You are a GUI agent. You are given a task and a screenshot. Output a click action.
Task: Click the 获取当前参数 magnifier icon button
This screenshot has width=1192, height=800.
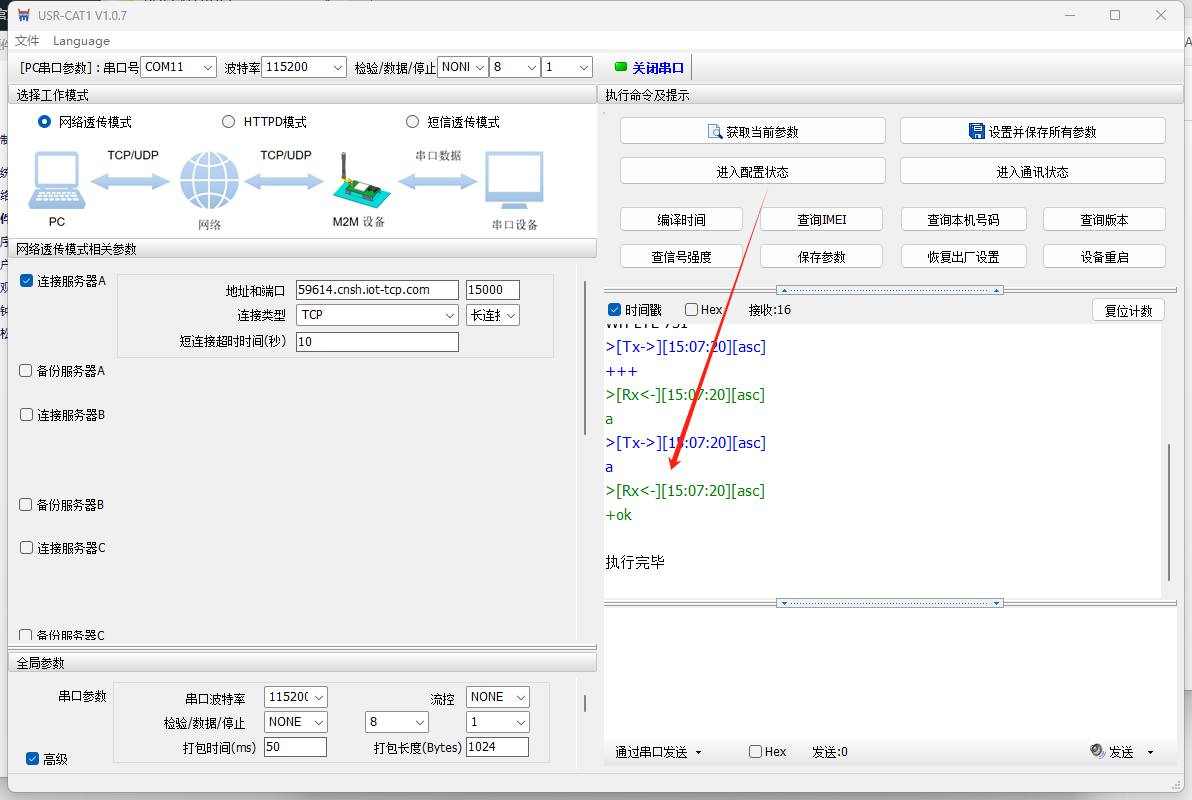(715, 131)
